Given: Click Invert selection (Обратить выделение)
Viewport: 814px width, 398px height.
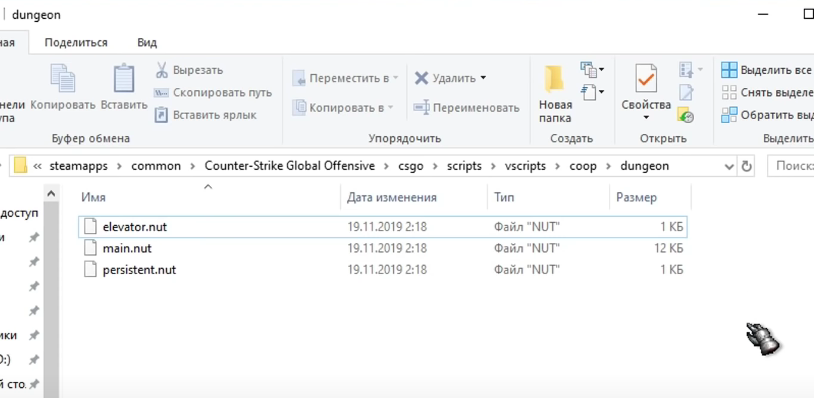Looking at the screenshot, I should pos(767,115).
